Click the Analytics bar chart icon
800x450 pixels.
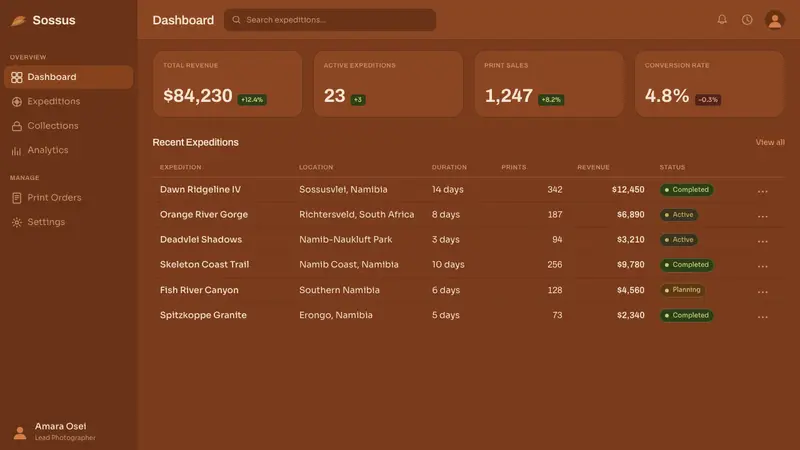coord(17,151)
